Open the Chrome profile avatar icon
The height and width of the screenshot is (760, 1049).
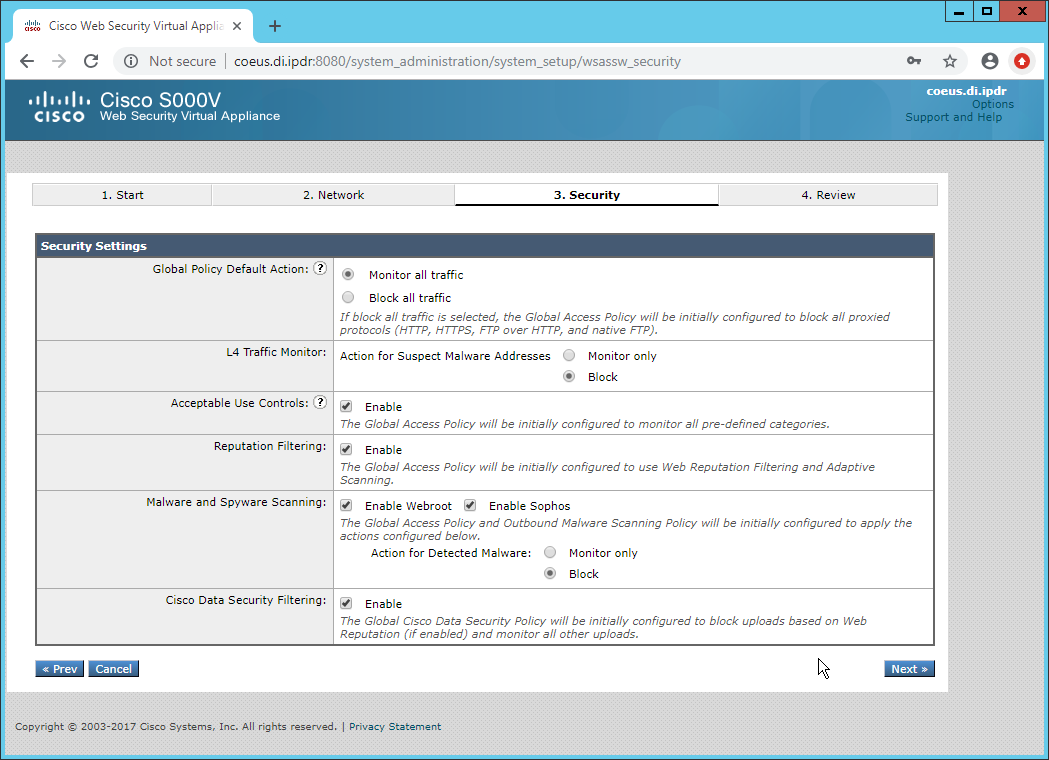[x=989, y=62]
